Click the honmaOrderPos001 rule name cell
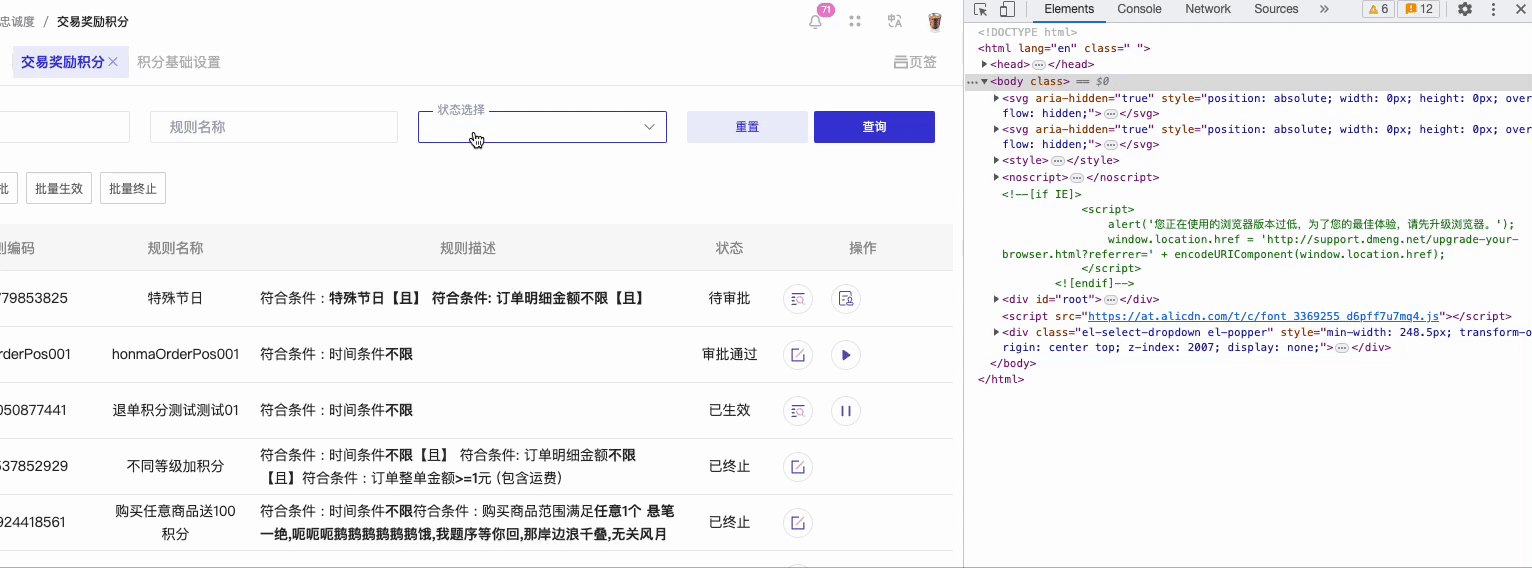This screenshot has width=1532, height=568. click(x=175, y=354)
